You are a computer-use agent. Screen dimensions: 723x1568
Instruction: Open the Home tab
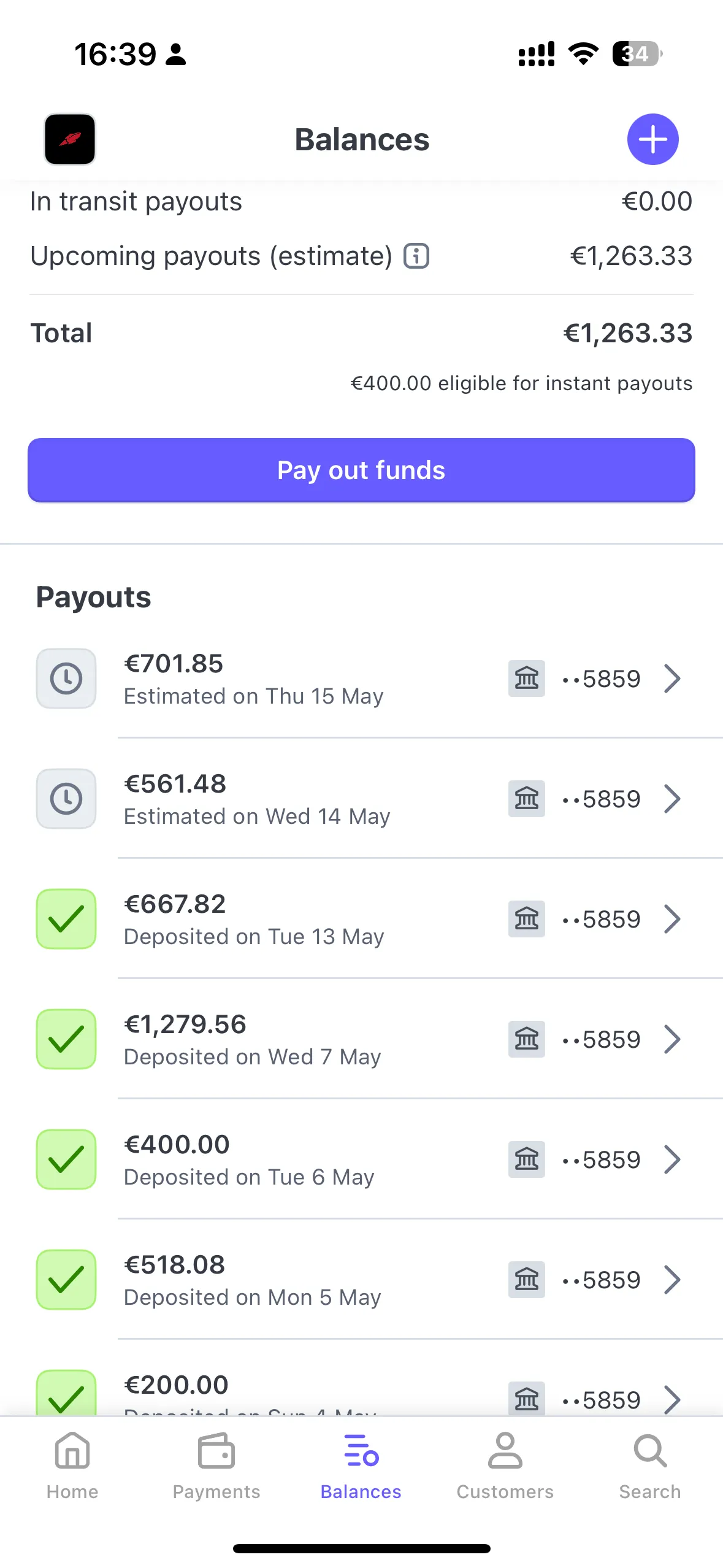point(72,1465)
